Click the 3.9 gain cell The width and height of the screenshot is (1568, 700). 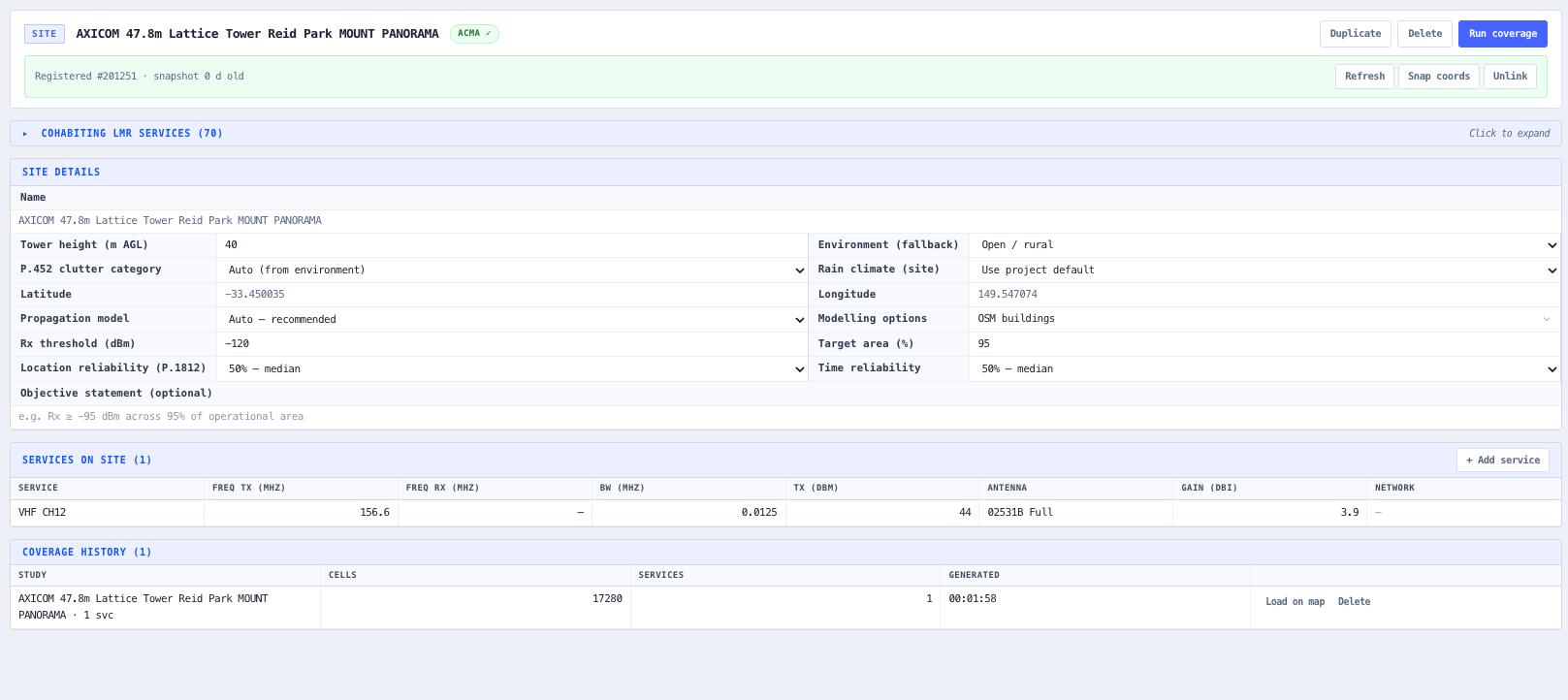1269,513
